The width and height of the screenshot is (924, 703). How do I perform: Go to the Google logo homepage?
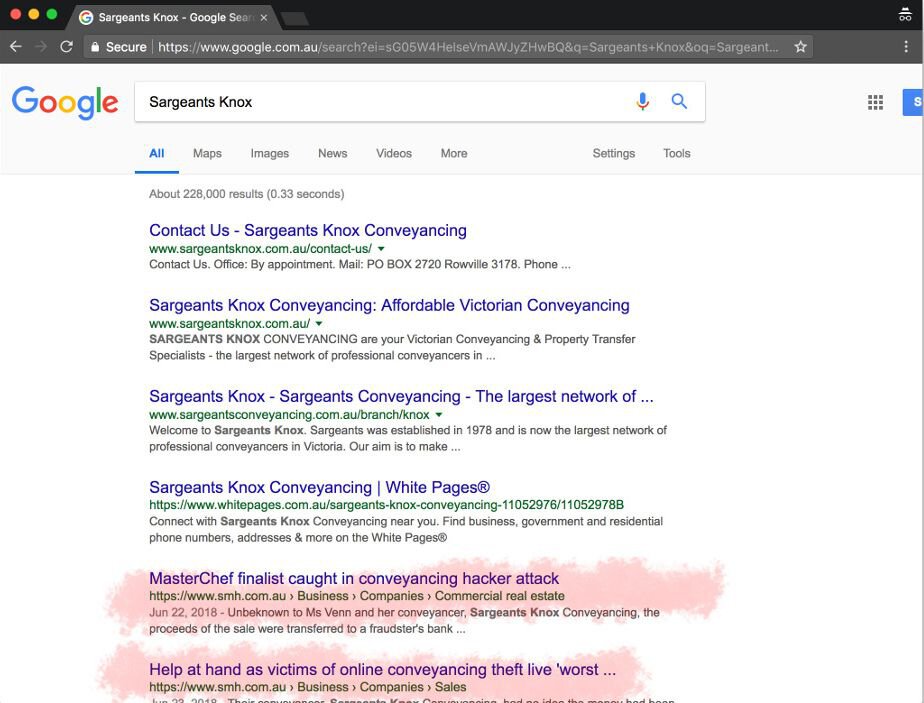pyautogui.click(x=65, y=103)
